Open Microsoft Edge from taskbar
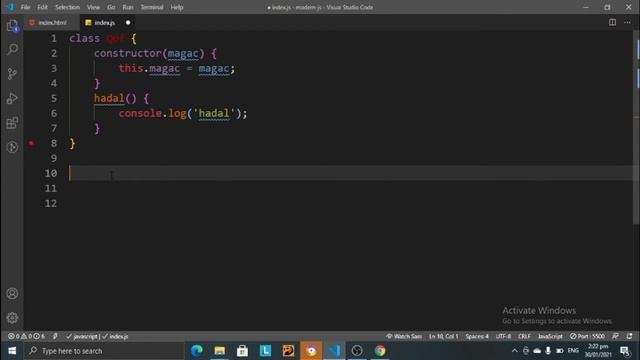Viewport: 640px width, 360px height. point(197,351)
